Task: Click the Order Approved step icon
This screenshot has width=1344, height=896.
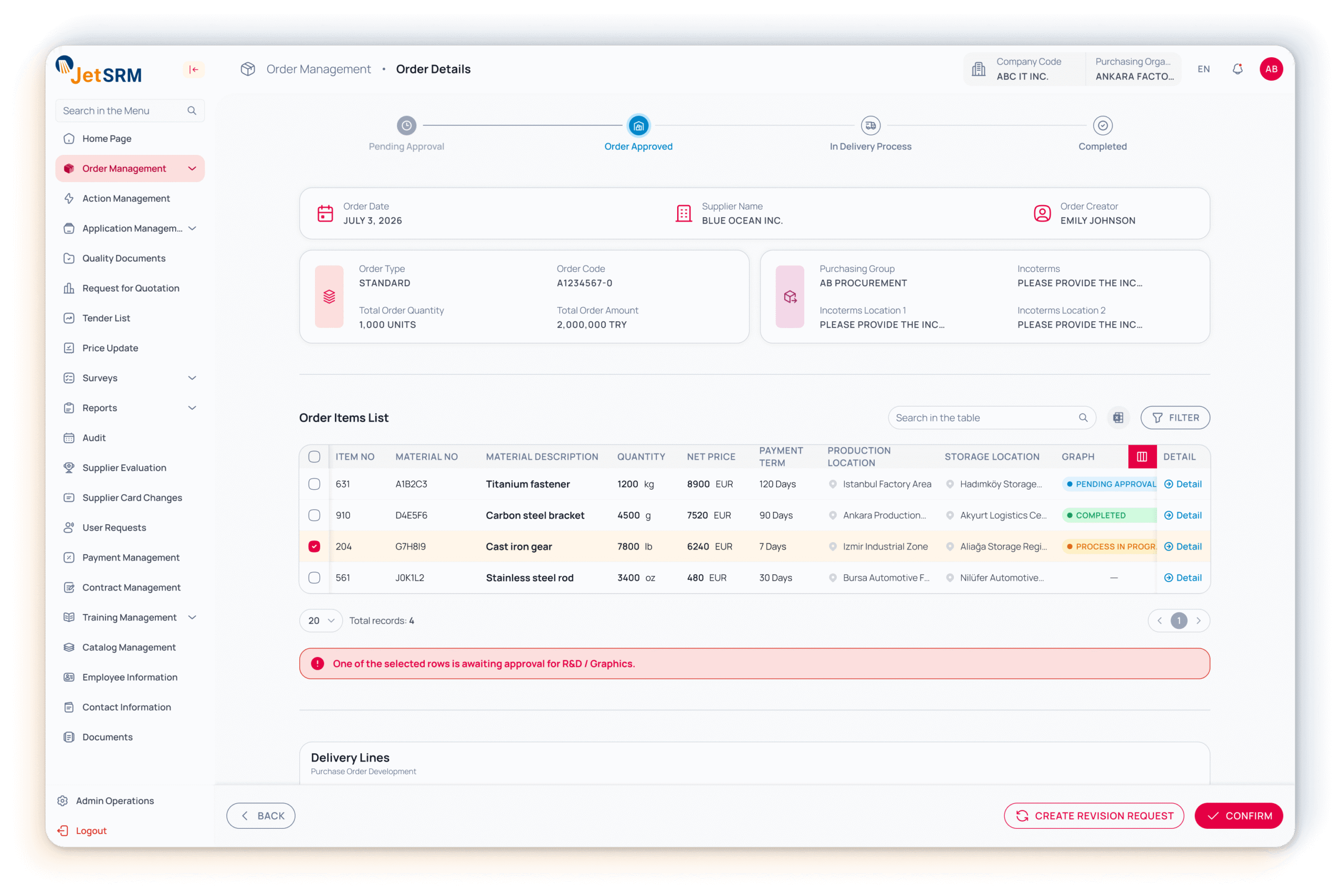Action: (x=638, y=126)
